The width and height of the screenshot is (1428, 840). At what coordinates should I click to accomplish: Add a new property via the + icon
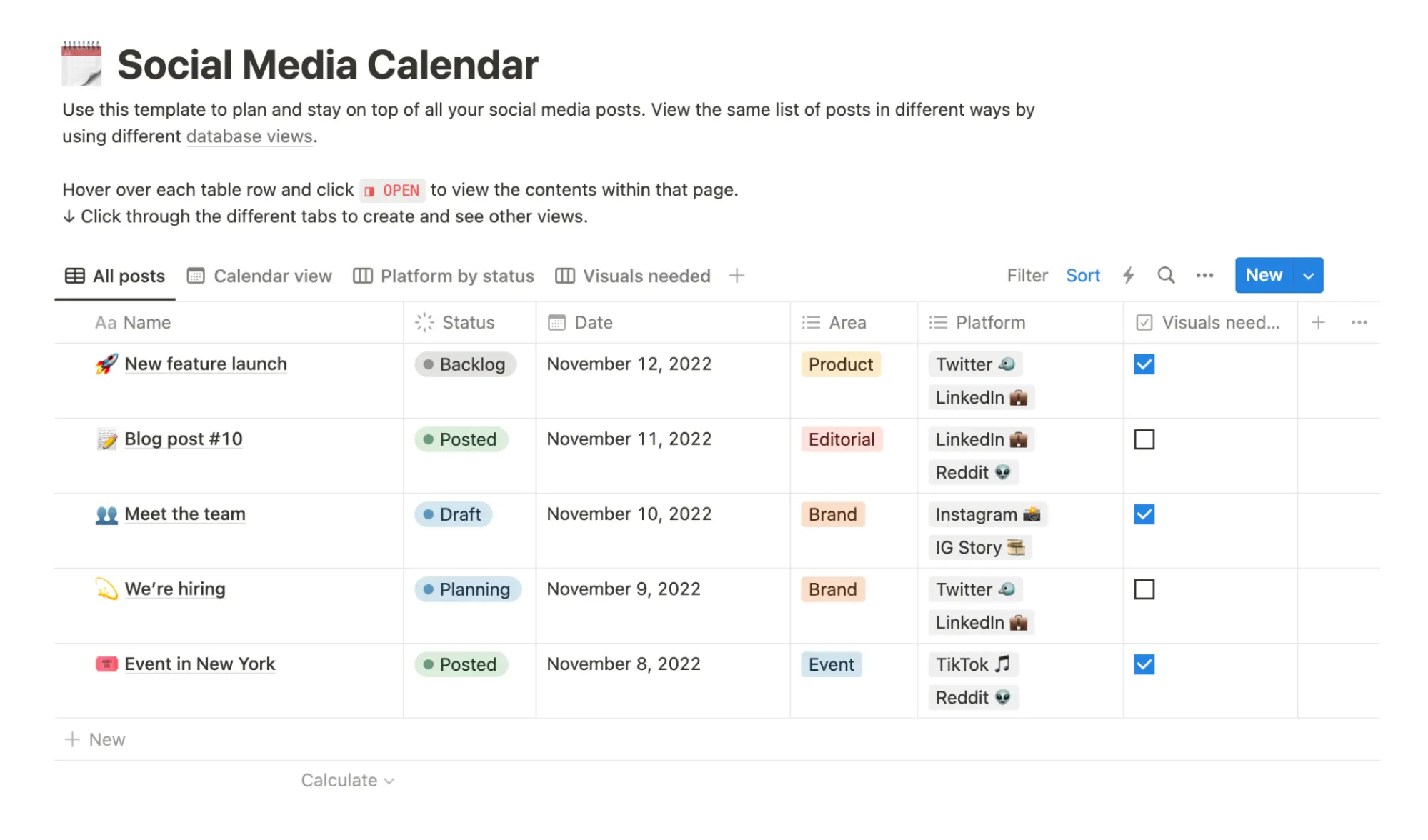(1318, 322)
